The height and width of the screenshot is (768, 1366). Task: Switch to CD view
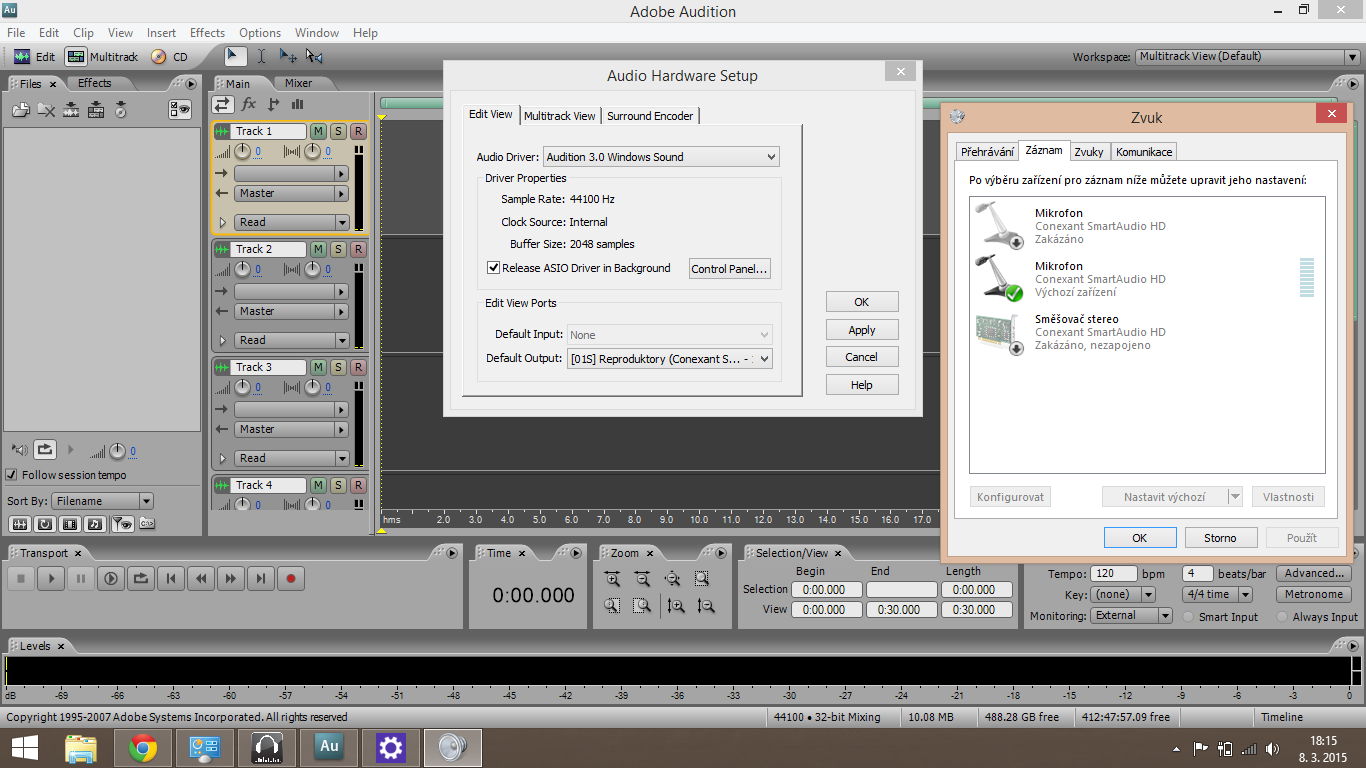pyautogui.click(x=169, y=57)
